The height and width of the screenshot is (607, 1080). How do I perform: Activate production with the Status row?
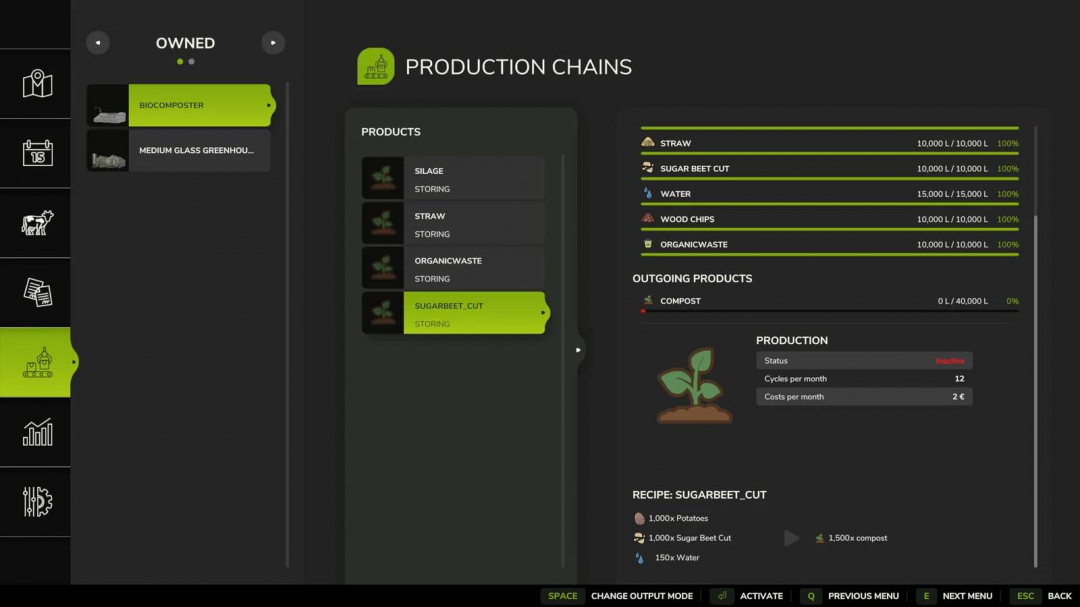tap(862, 360)
